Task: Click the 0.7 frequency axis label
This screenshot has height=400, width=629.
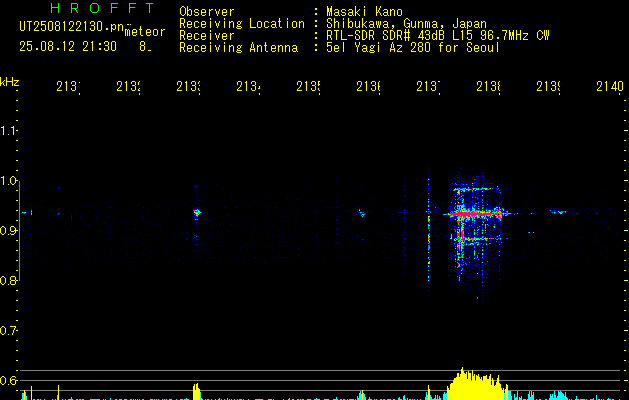Action: [8, 331]
